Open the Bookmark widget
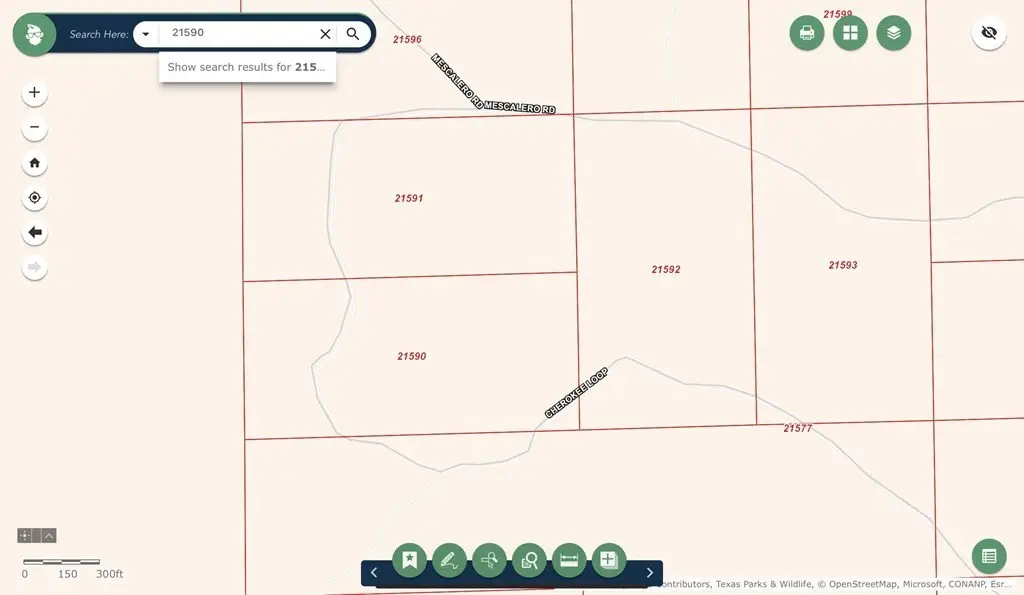 click(x=409, y=560)
